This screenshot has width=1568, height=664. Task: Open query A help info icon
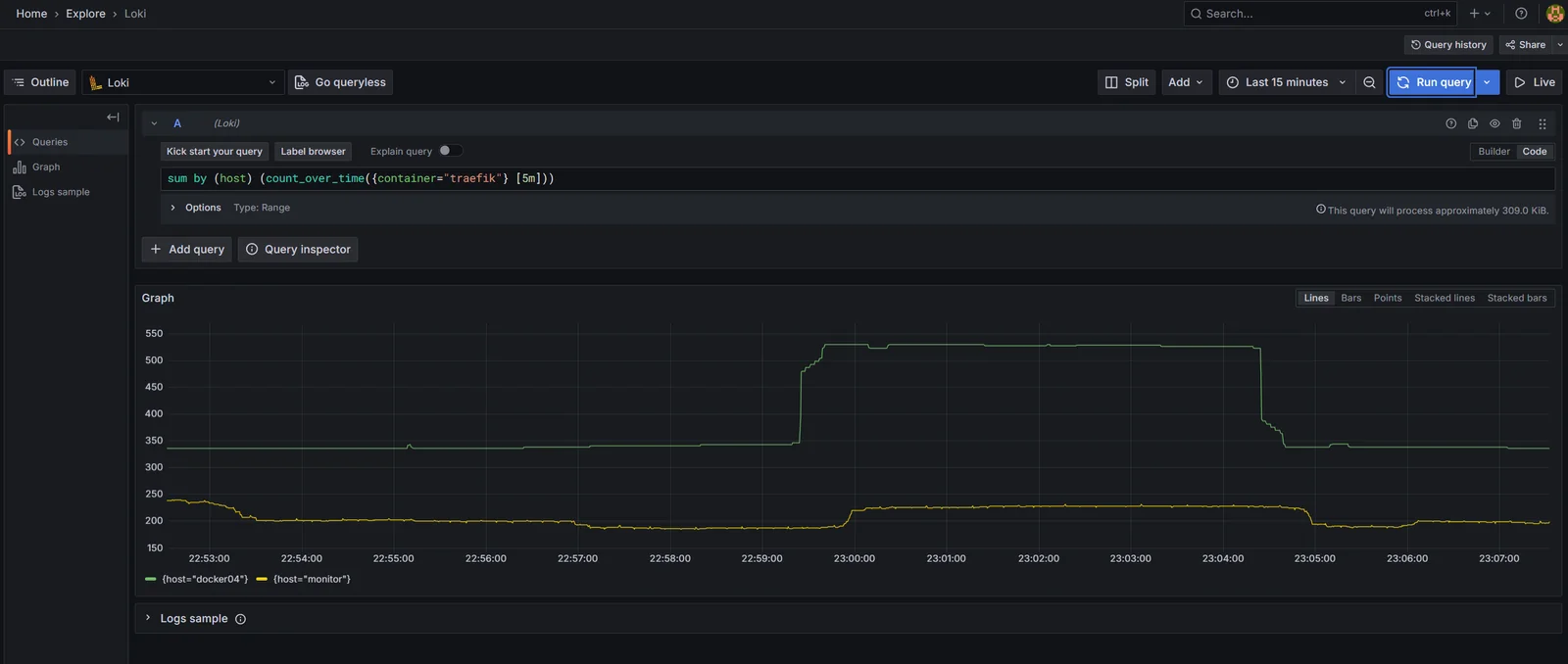1450,123
